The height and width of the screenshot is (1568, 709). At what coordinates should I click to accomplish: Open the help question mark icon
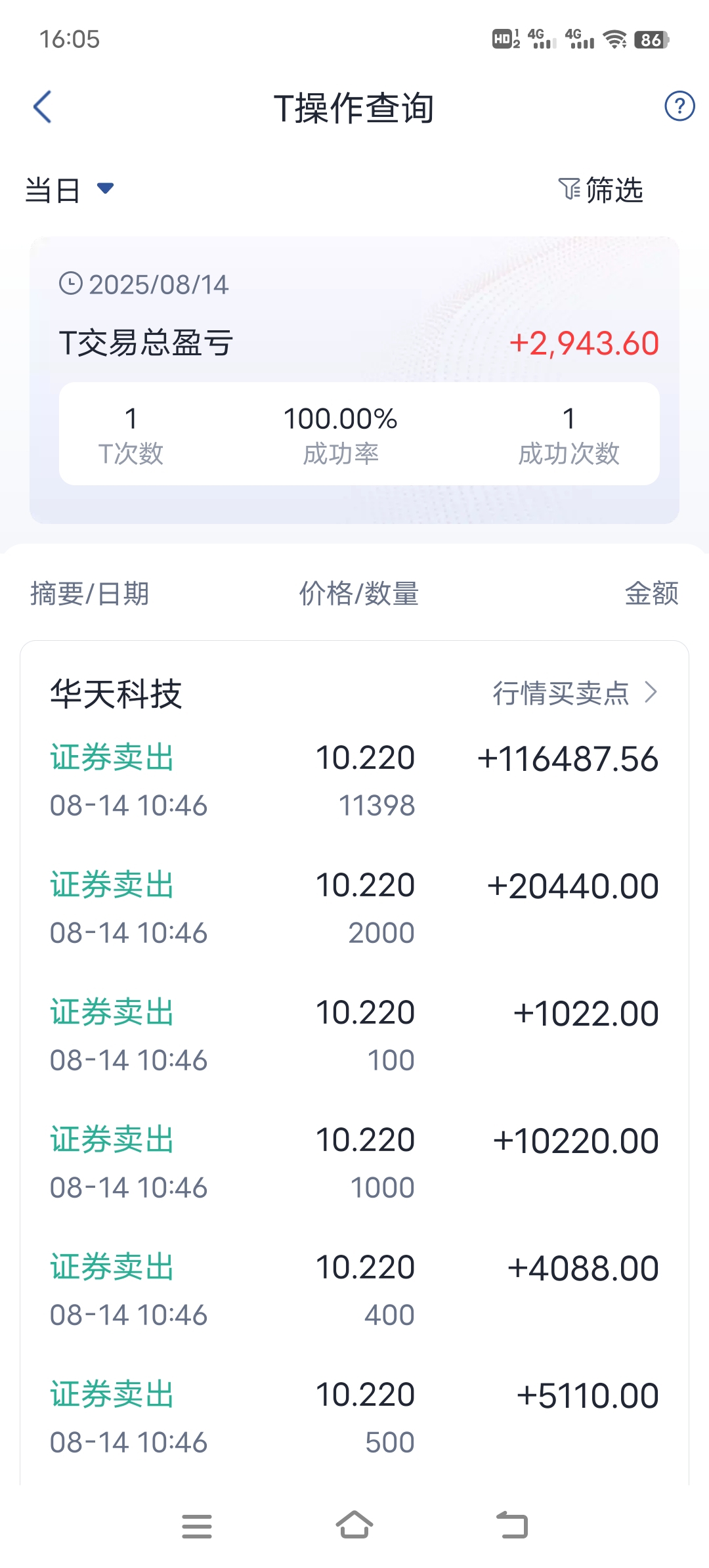pyautogui.click(x=679, y=106)
